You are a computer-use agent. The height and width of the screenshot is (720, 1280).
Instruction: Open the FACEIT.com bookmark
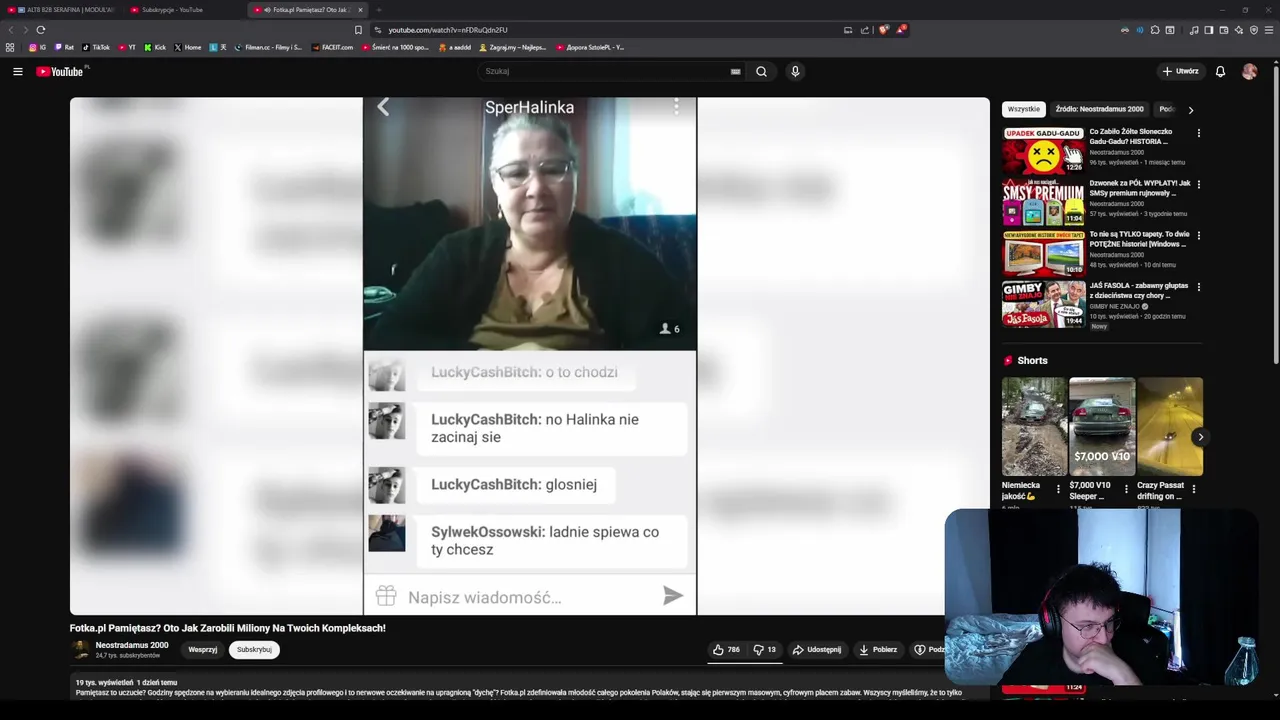point(333,47)
